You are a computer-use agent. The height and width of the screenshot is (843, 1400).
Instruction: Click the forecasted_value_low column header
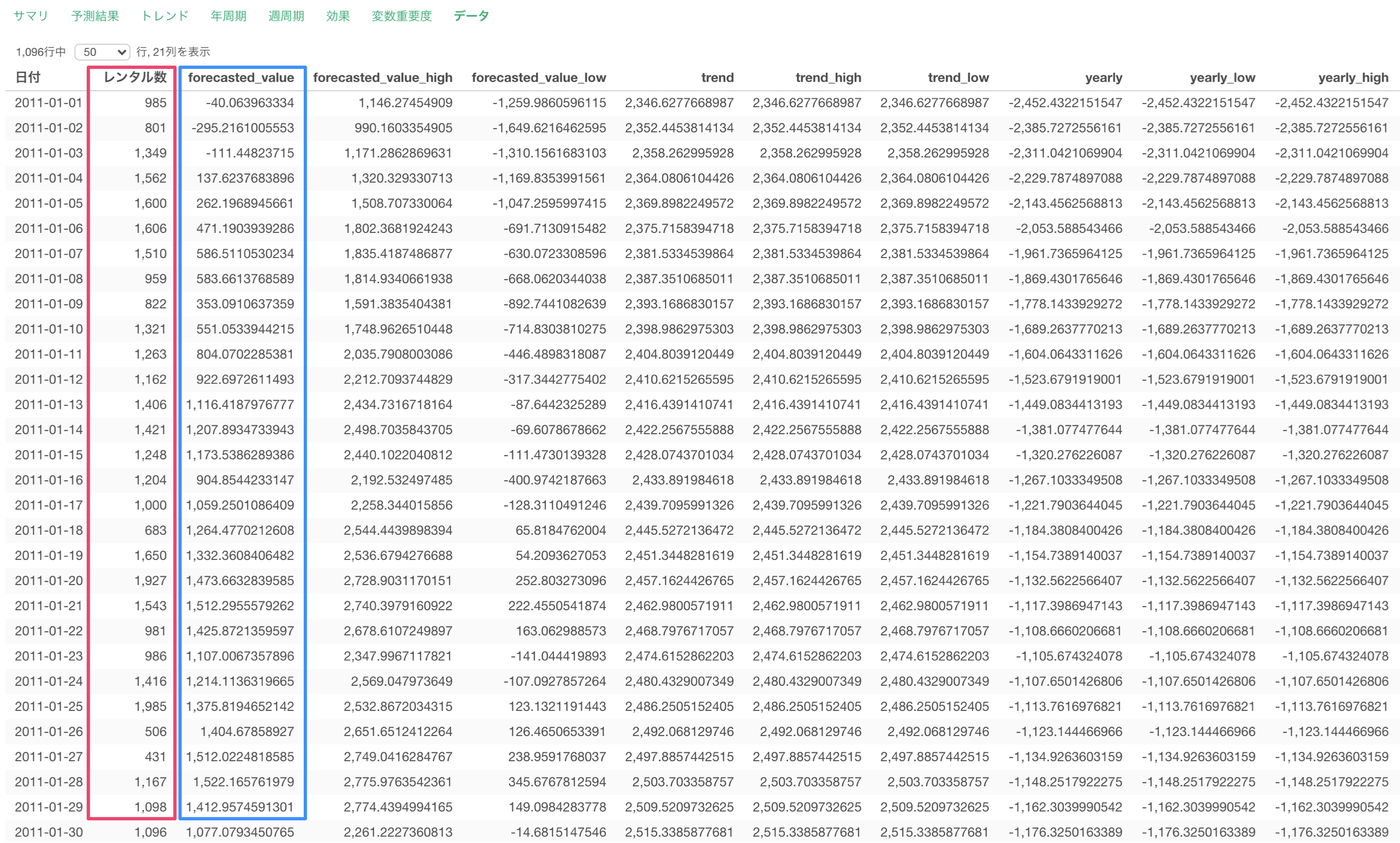pyautogui.click(x=539, y=77)
